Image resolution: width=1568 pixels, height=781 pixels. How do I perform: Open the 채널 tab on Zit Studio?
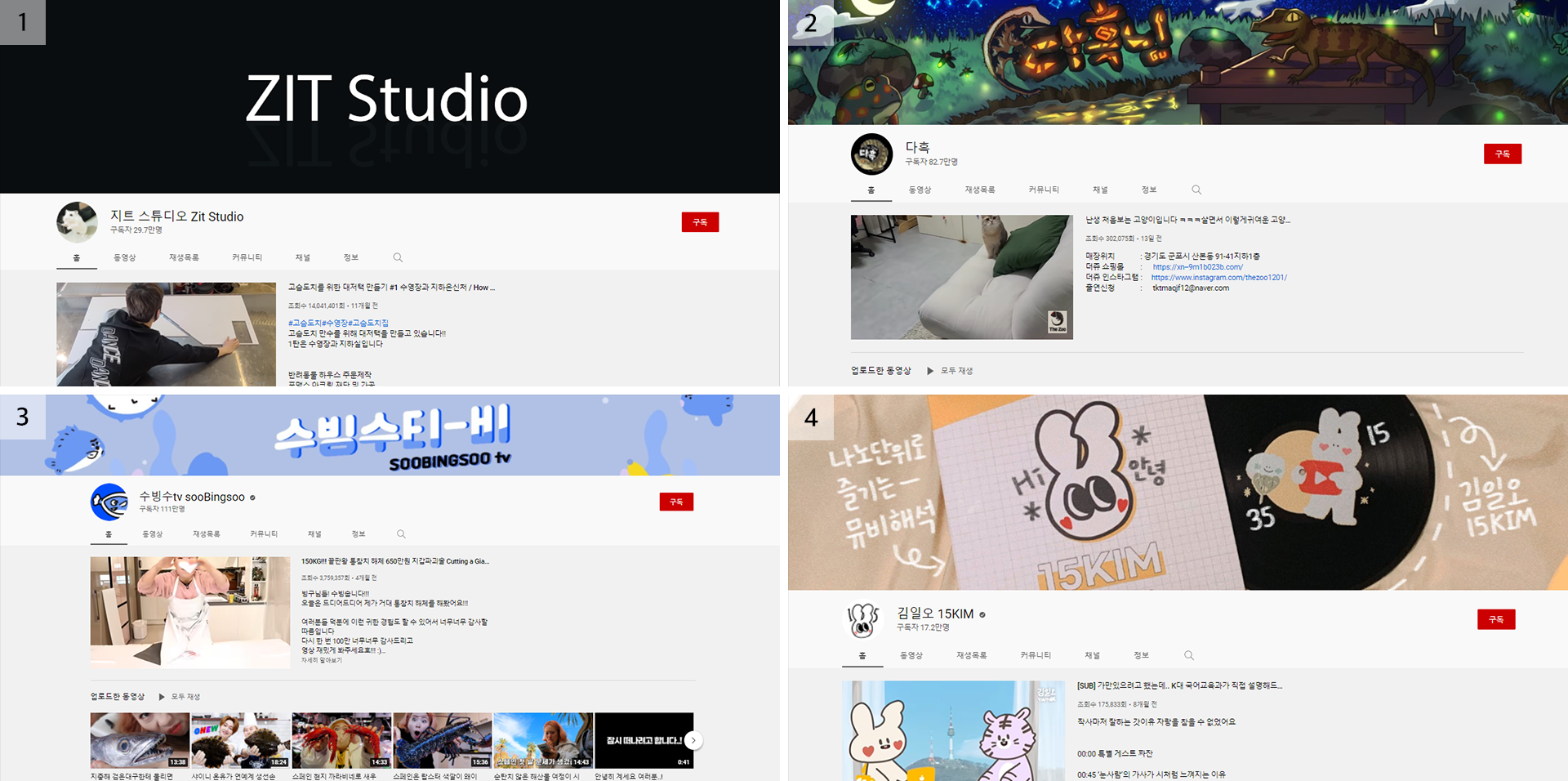[x=303, y=257]
